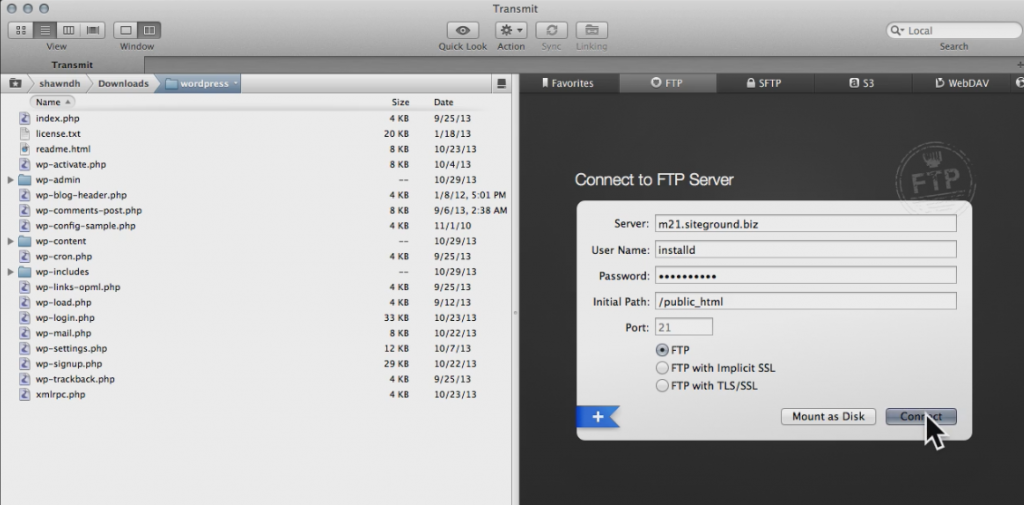Select license.txt file icon
The image size is (1024, 505).
click(x=25, y=133)
